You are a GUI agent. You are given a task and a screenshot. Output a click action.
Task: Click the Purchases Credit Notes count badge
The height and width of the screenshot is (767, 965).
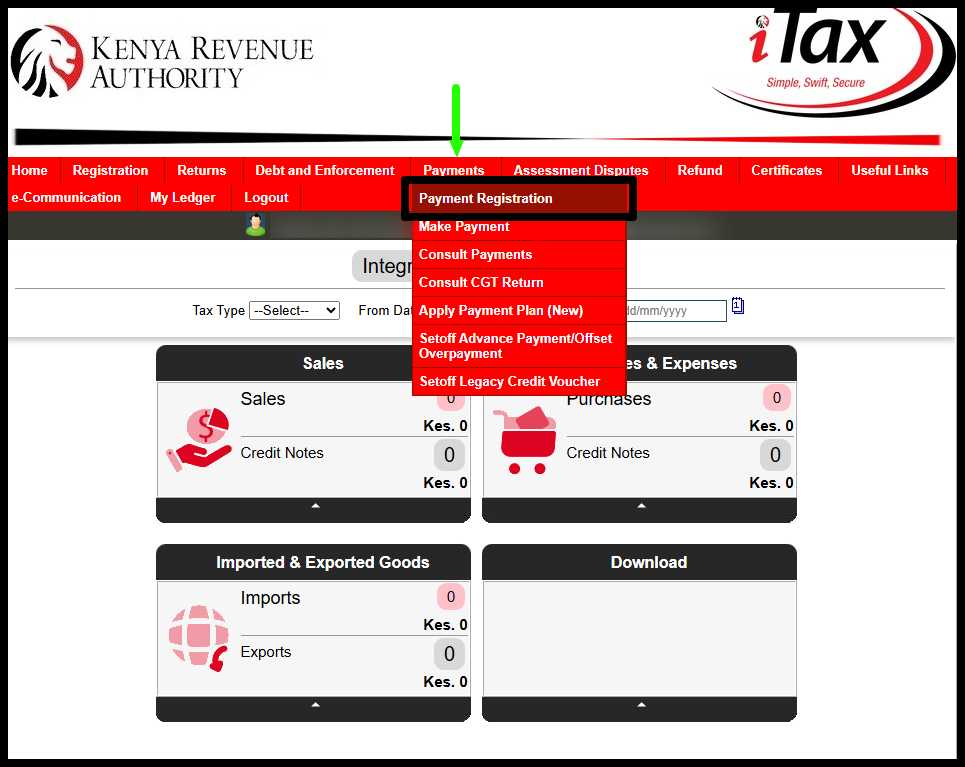tap(775, 455)
